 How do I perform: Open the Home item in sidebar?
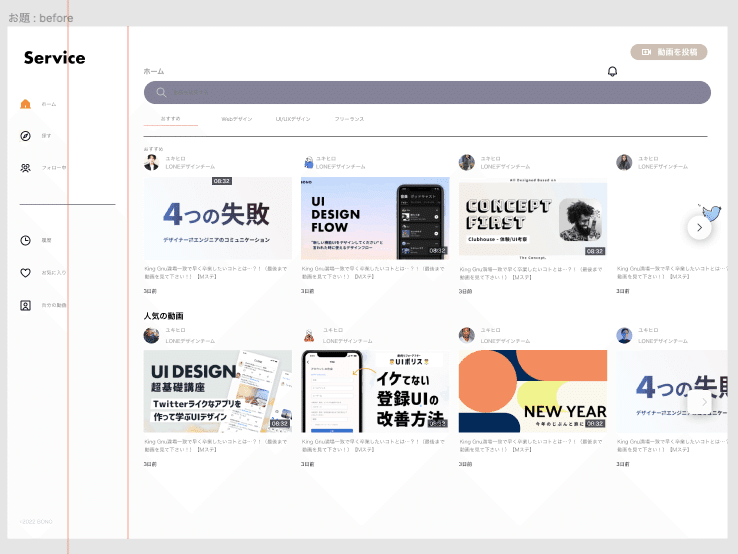(x=38, y=104)
